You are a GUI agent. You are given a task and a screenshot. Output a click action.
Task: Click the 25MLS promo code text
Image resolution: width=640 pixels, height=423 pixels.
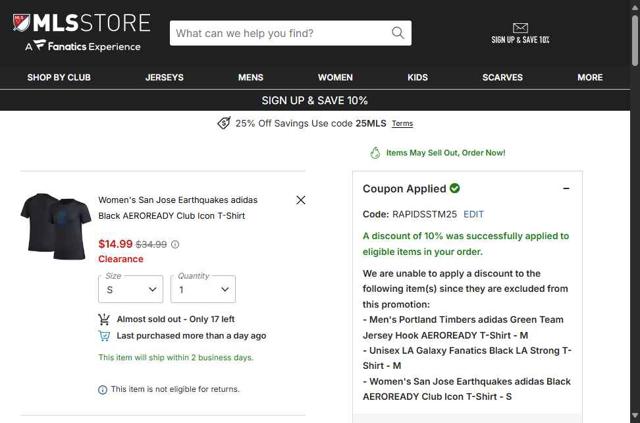tap(371, 123)
